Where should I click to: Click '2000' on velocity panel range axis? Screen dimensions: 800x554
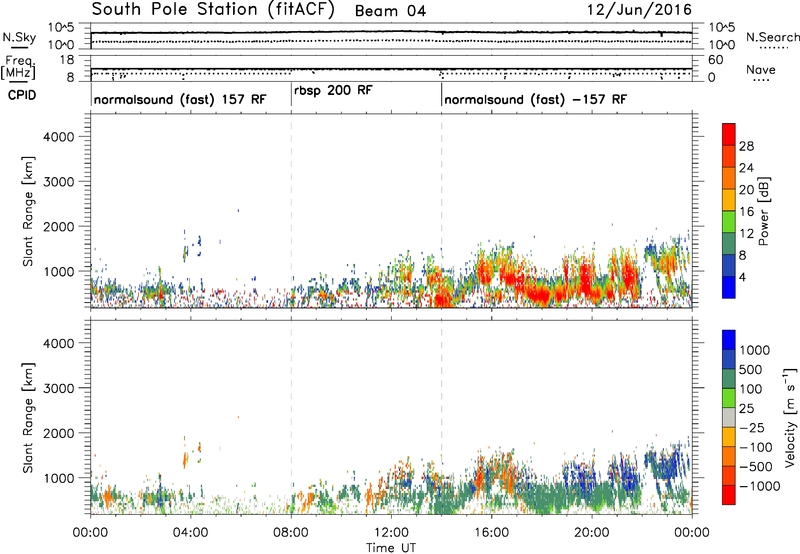(x=58, y=433)
